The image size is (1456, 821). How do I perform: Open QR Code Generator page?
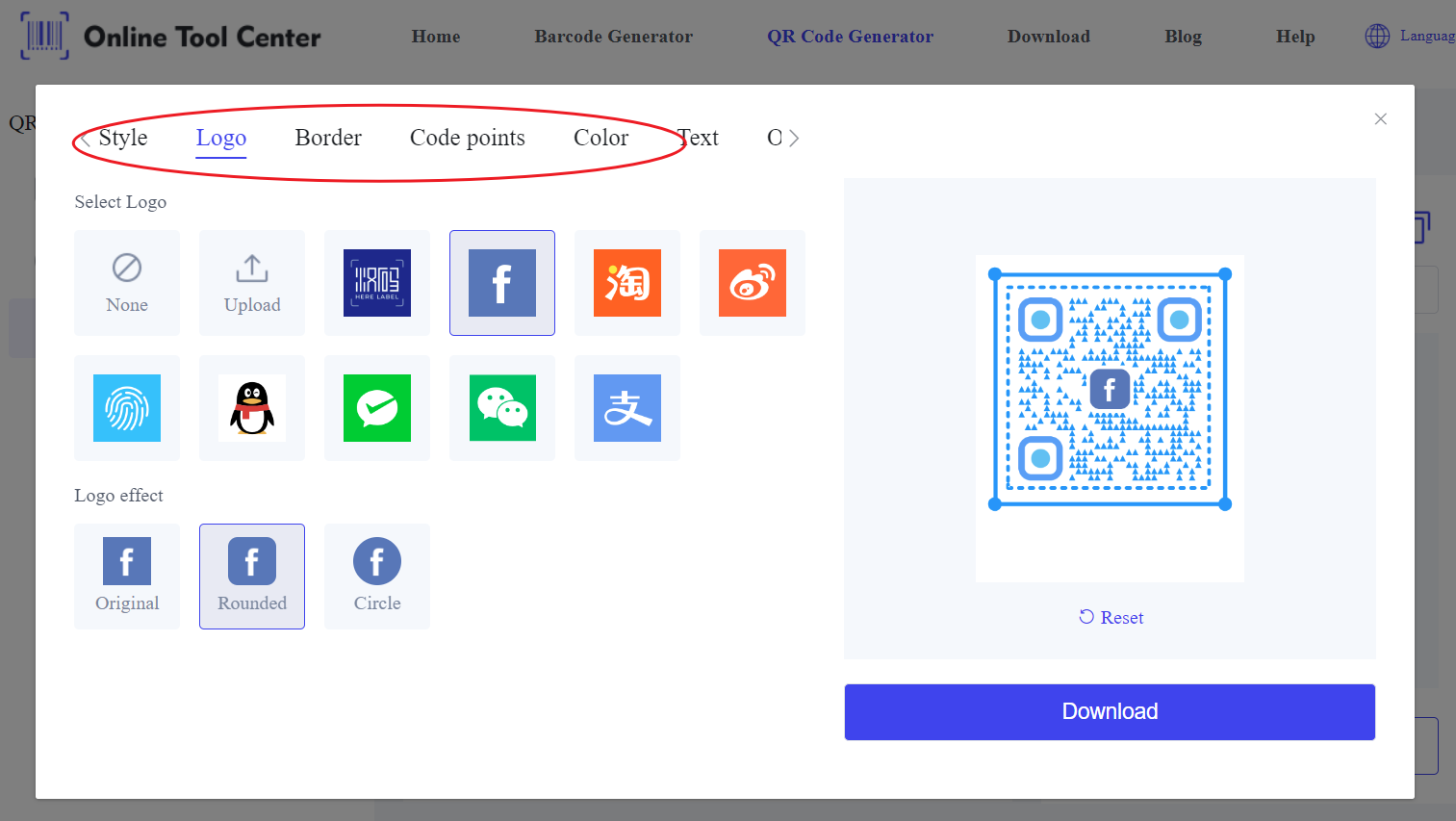coord(851,37)
